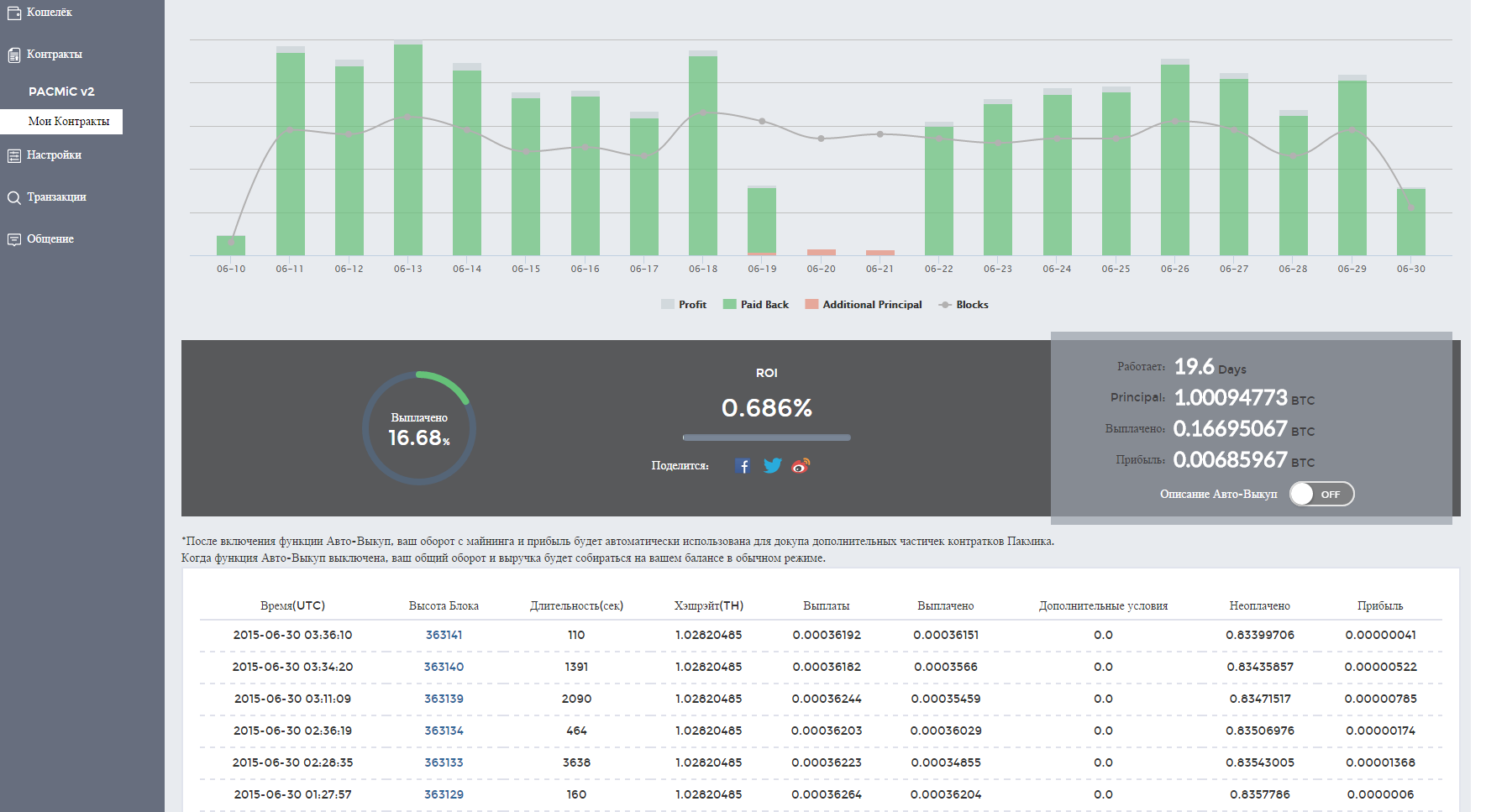
Task: Share via Weibo icon
Action: 801,466
